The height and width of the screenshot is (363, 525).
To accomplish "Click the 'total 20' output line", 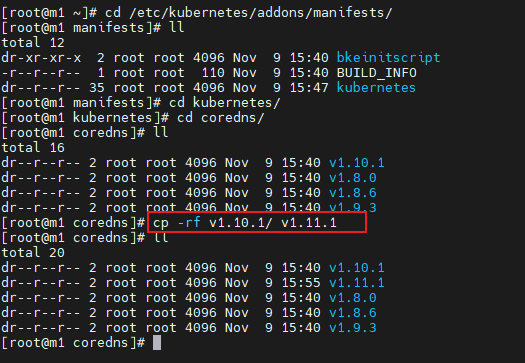I will pyautogui.click(x=33, y=253).
